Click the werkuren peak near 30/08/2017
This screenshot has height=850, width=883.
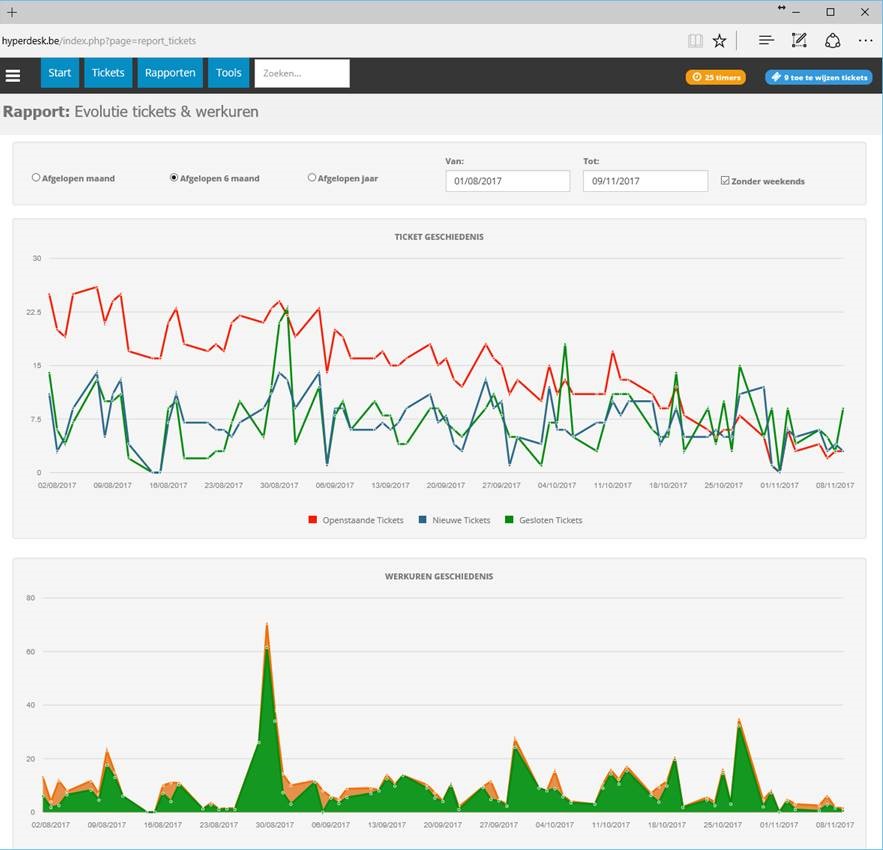(x=267, y=624)
